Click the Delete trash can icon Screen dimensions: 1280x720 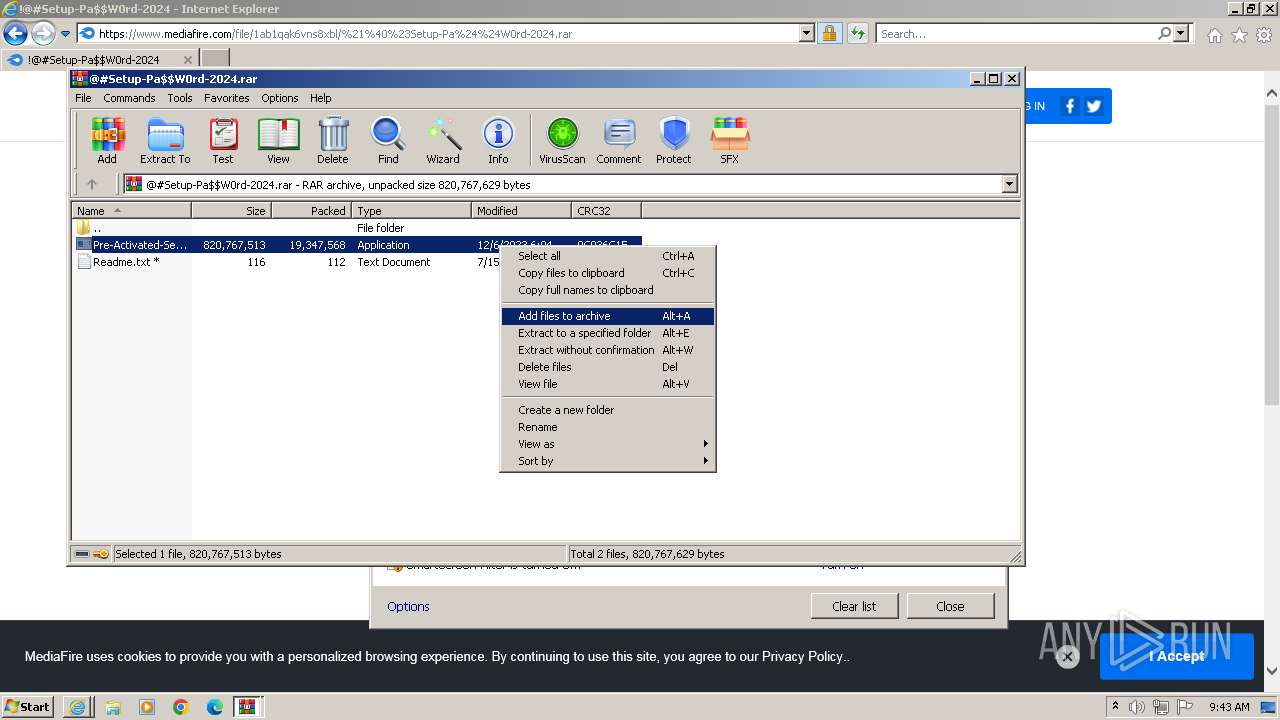pyautogui.click(x=333, y=140)
